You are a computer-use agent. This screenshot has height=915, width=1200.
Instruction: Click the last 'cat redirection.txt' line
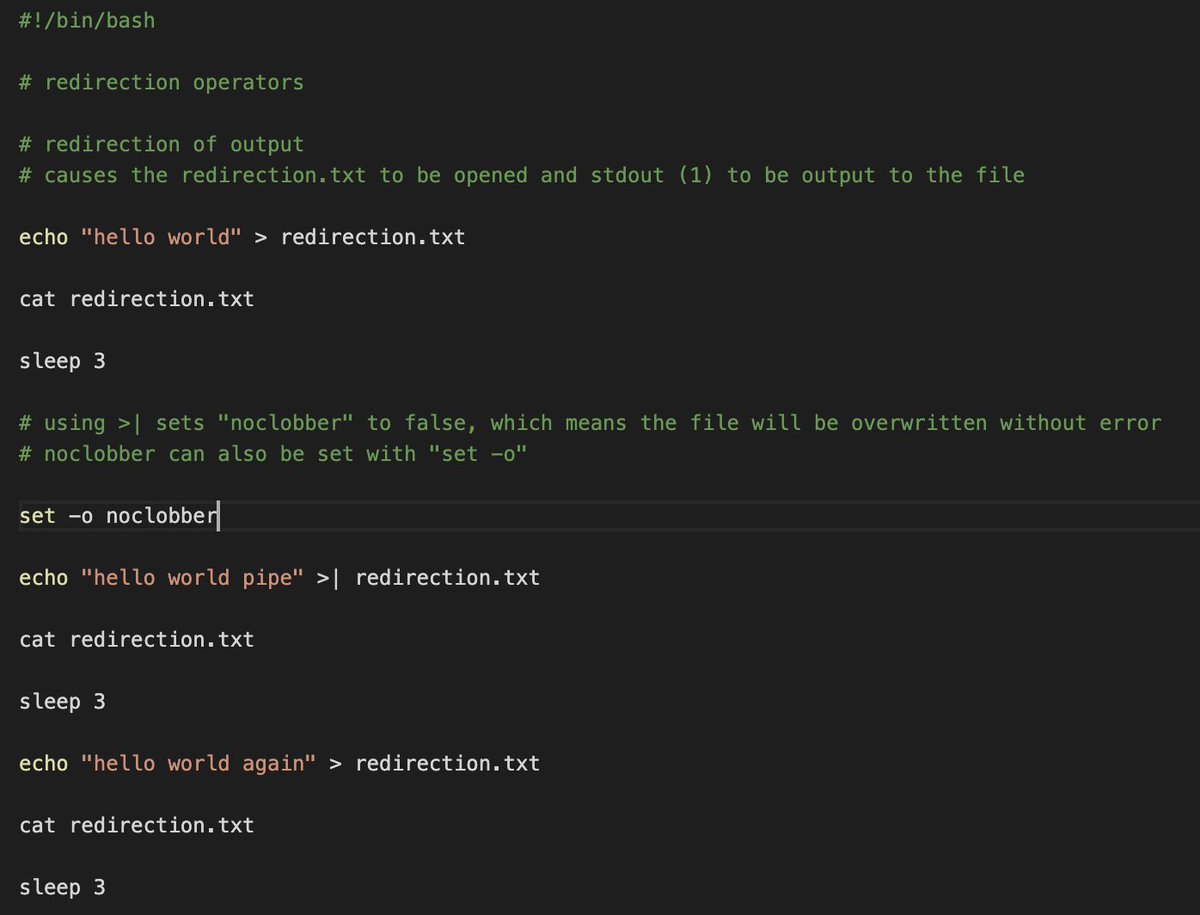[x=137, y=826]
